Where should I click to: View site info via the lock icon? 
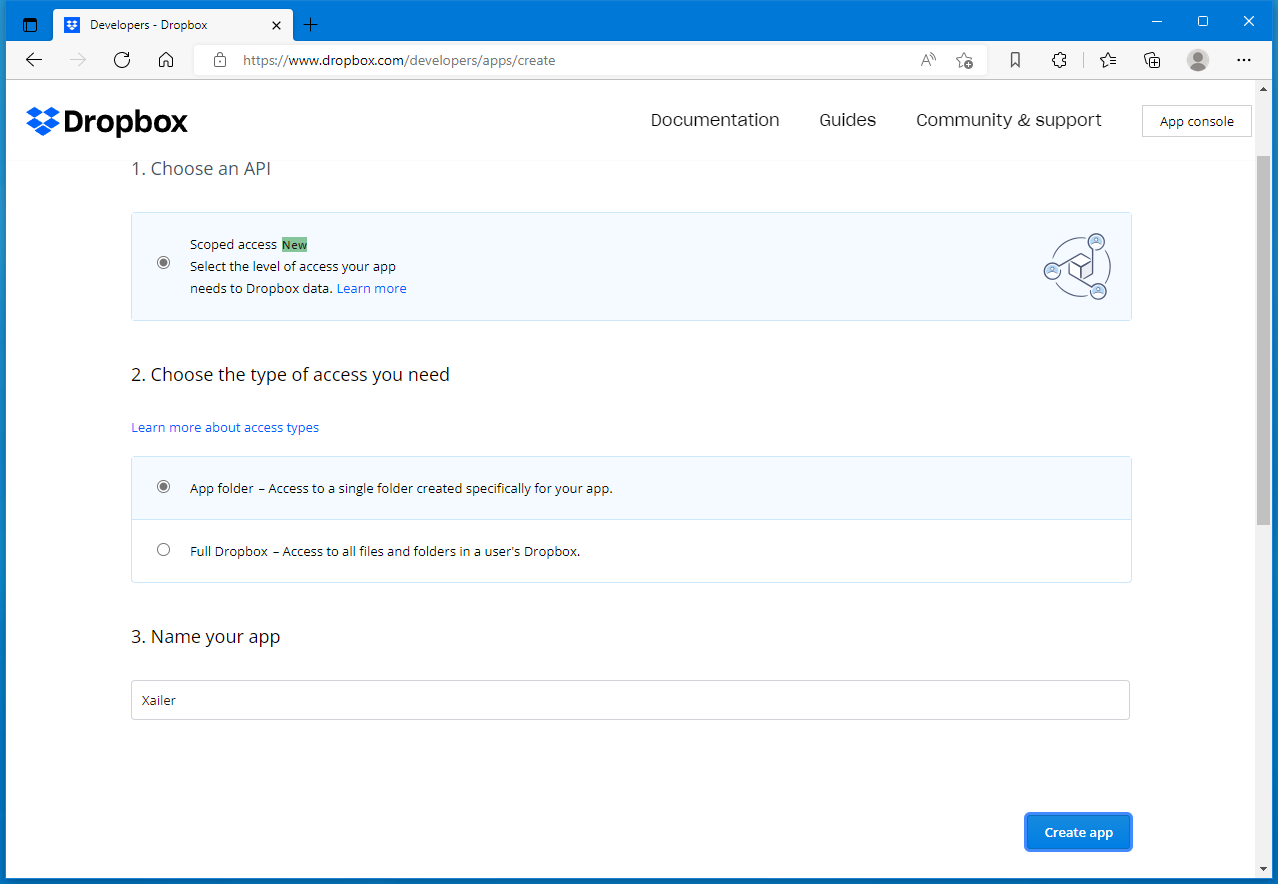[220, 60]
